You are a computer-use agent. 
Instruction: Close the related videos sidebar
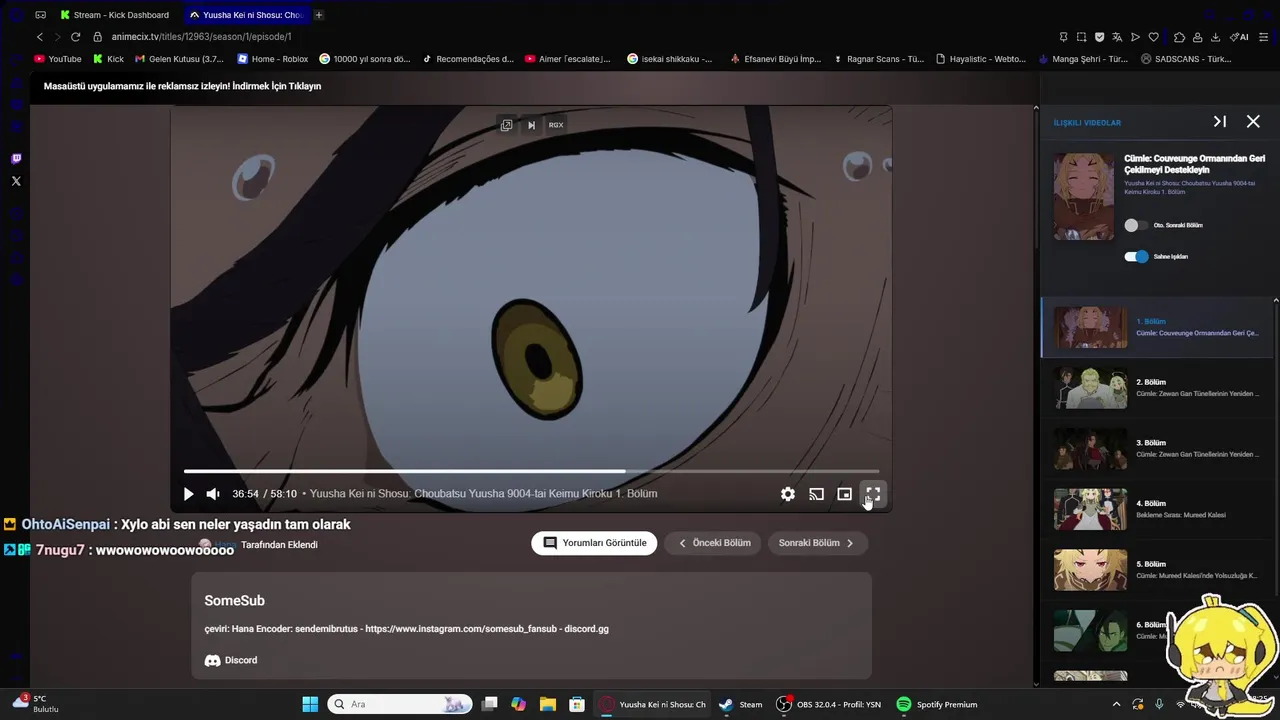point(1253,121)
